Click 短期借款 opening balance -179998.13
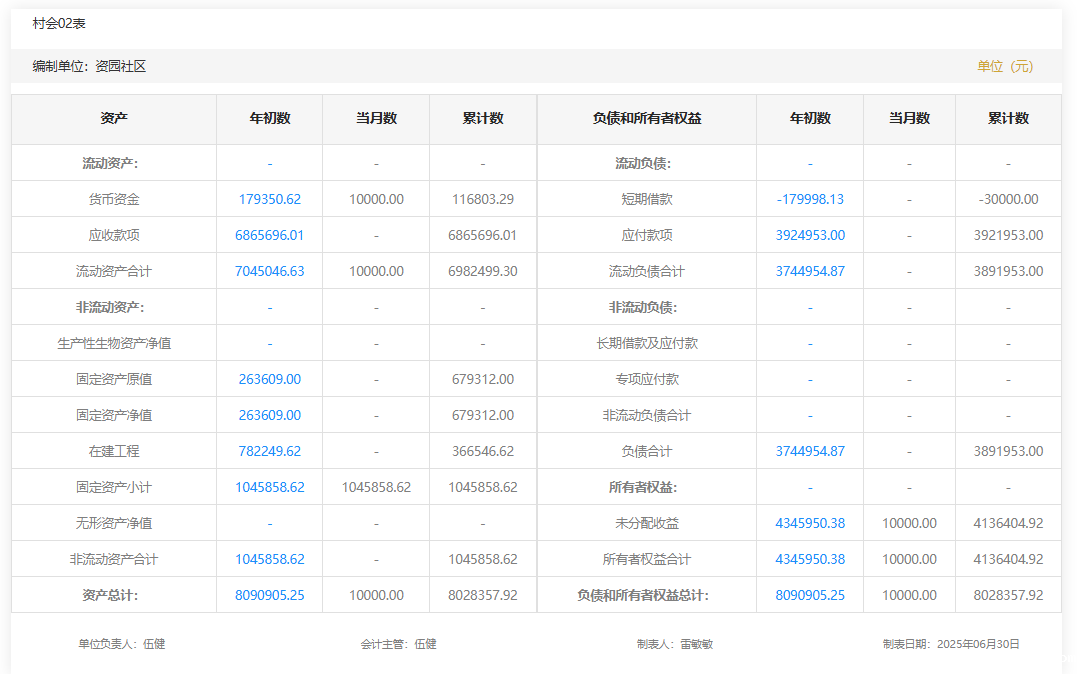1077x674 pixels. coord(809,199)
